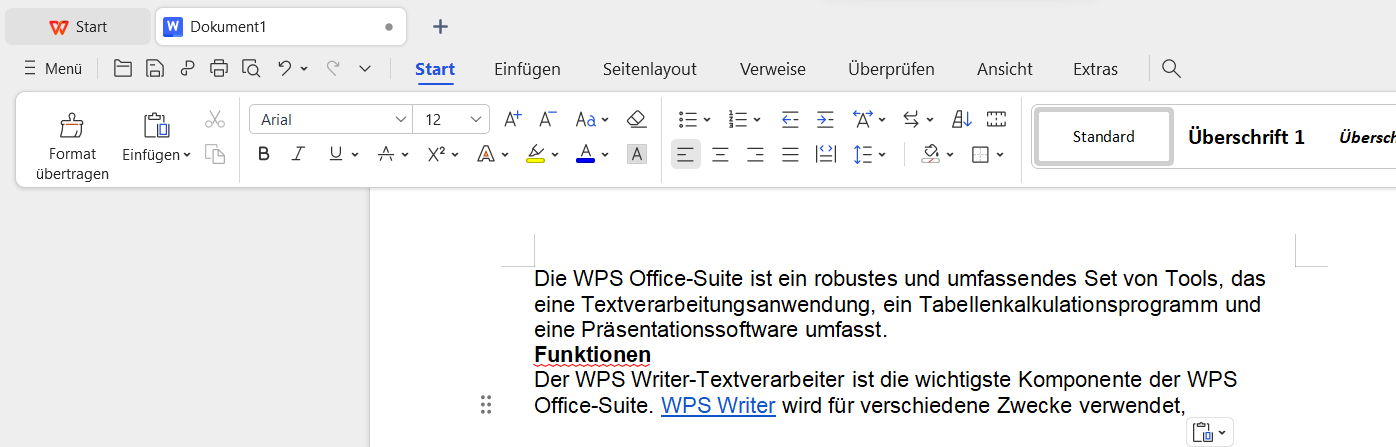Toggle bold formatting
The width and height of the screenshot is (1396, 447).
tap(264, 154)
